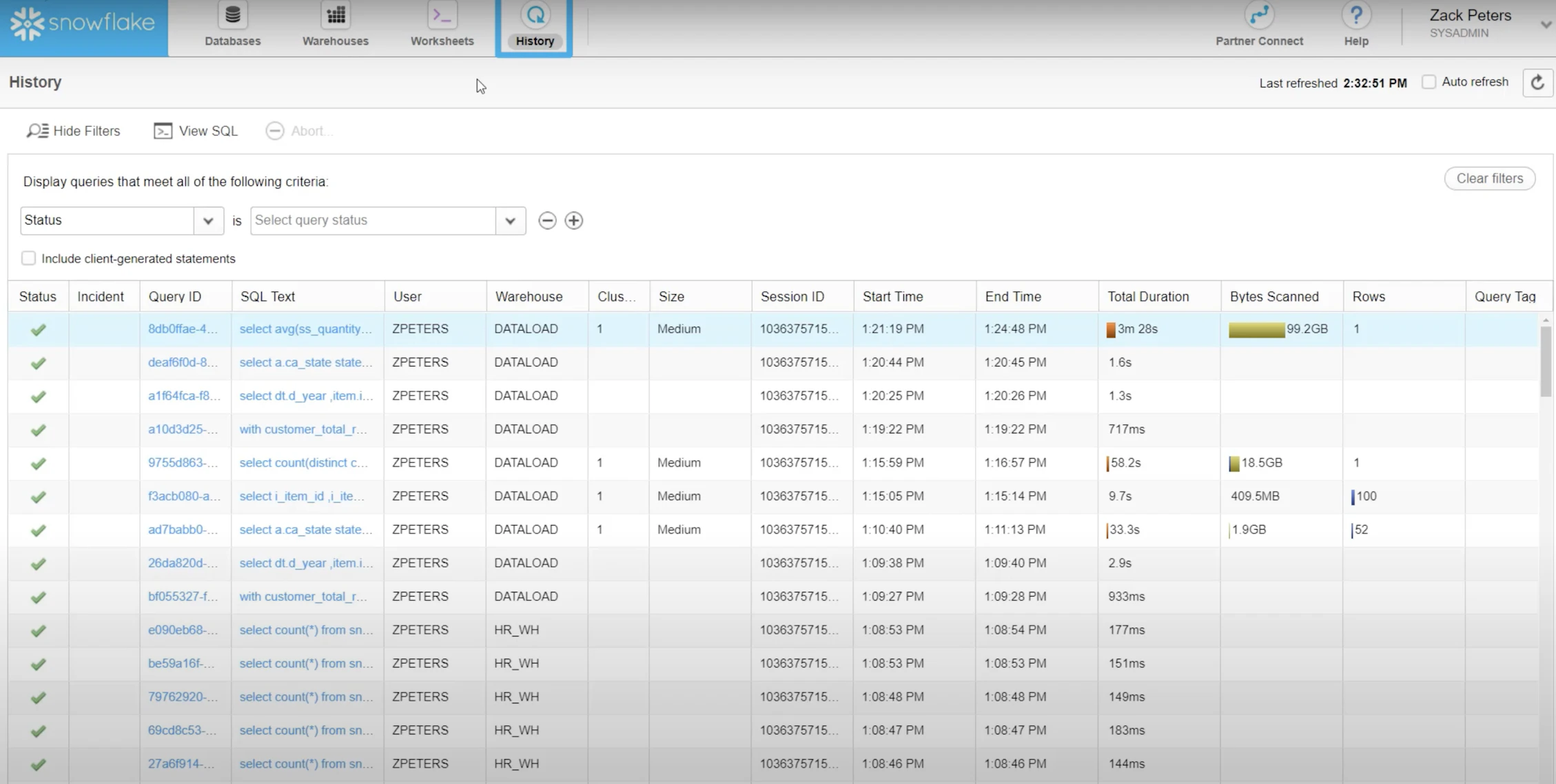1556x784 pixels.
Task: Click Hide Filters
Action: (x=73, y=131)
